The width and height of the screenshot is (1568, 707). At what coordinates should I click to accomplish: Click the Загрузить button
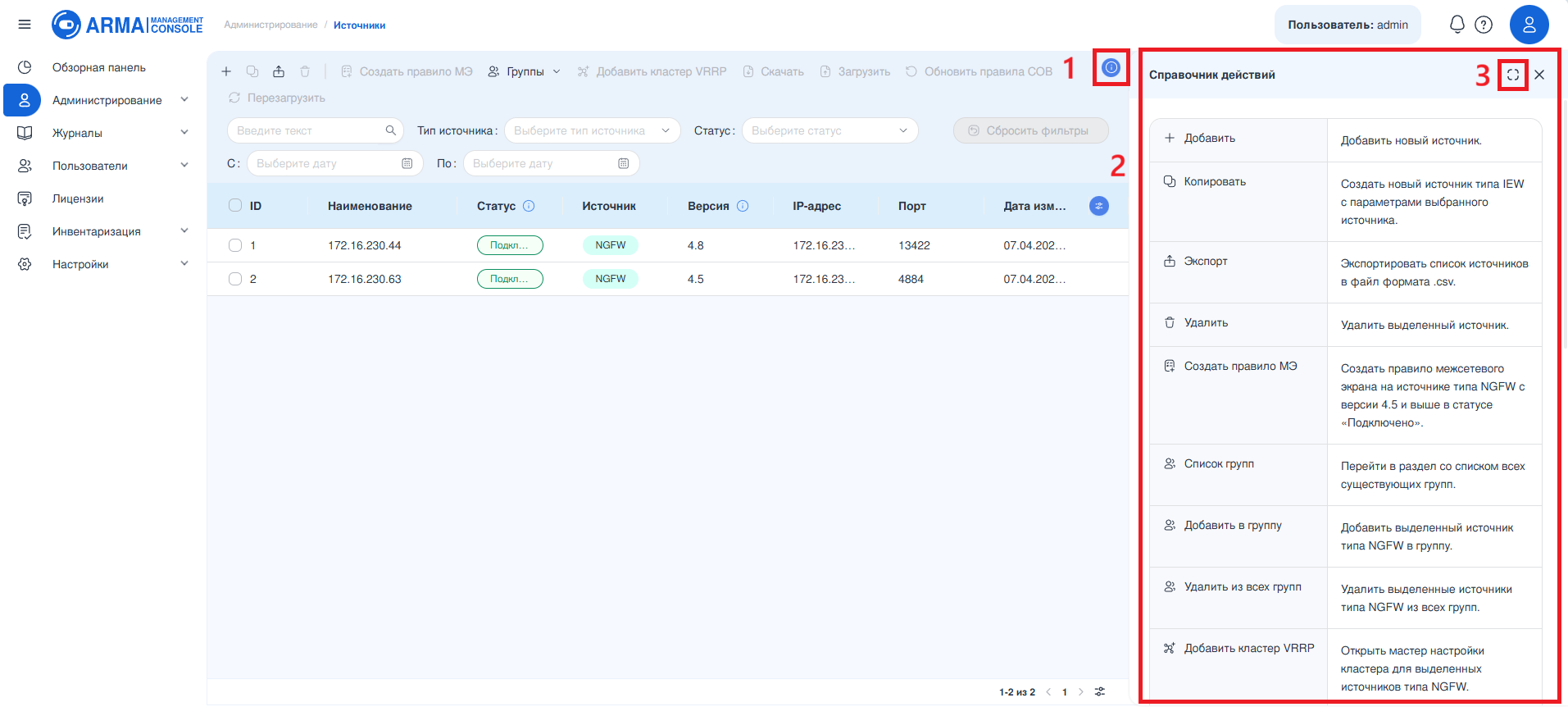(x=855, y=71)
